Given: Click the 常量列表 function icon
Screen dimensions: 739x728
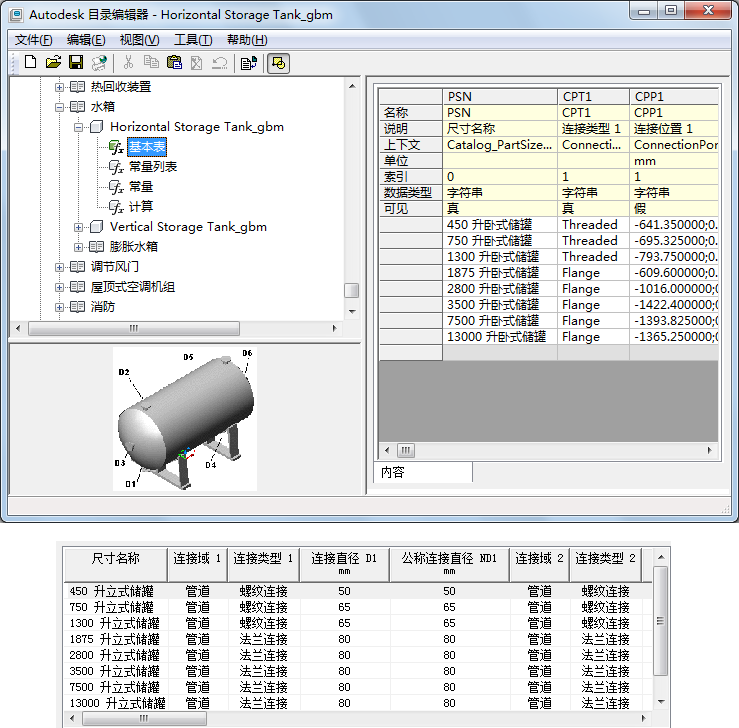Looking at the screenshot, I should (x=116, y=167).
